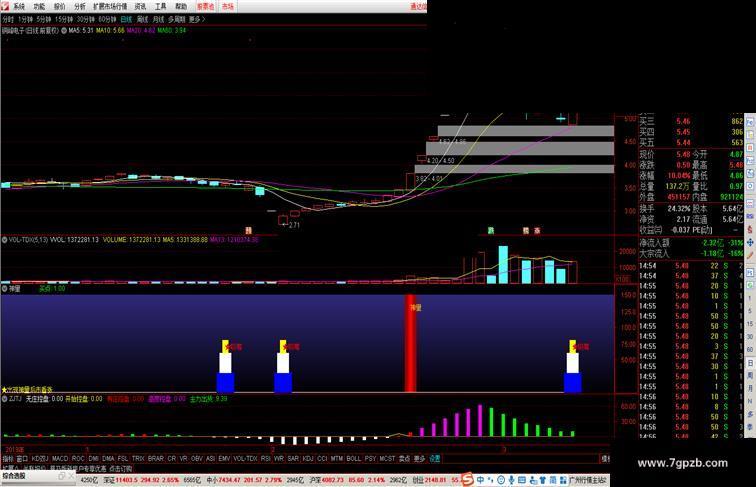Choose the OBV indicator tab
The height and width of the screenshot is (487, 756).
tap(196, 459)
